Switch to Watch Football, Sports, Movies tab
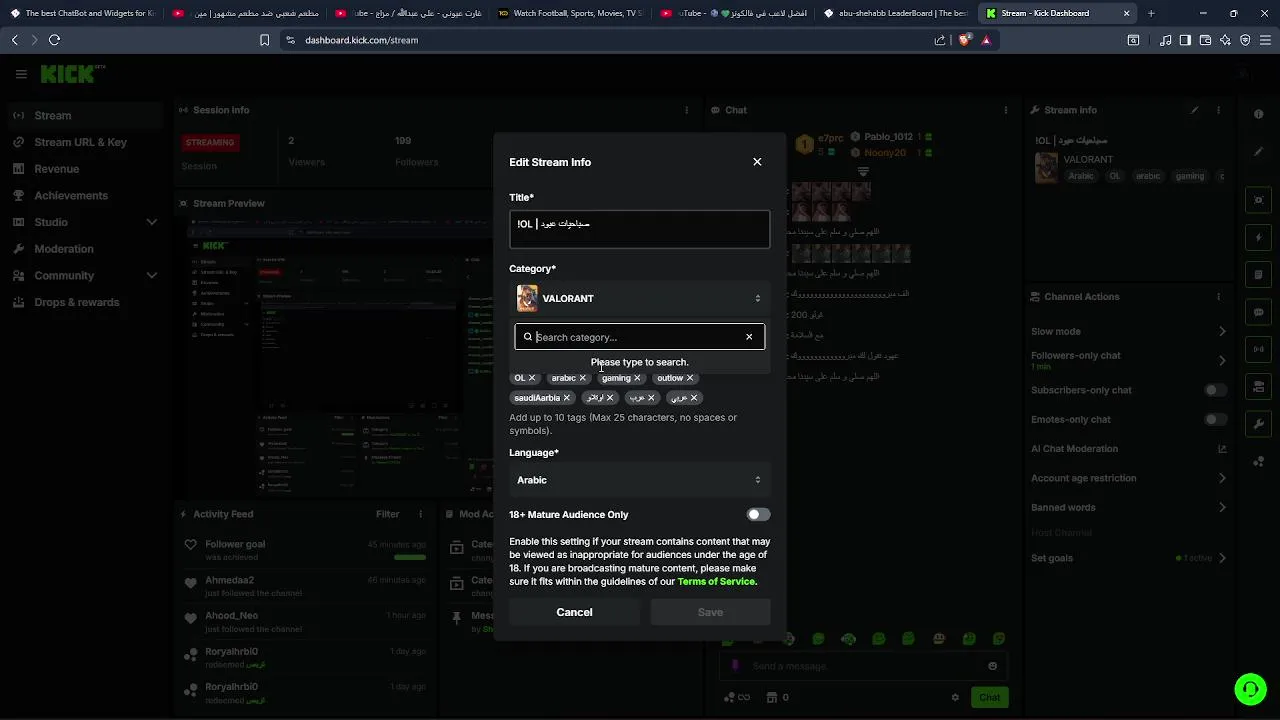This screenshot has width=1280, height=720. [570, 13]
